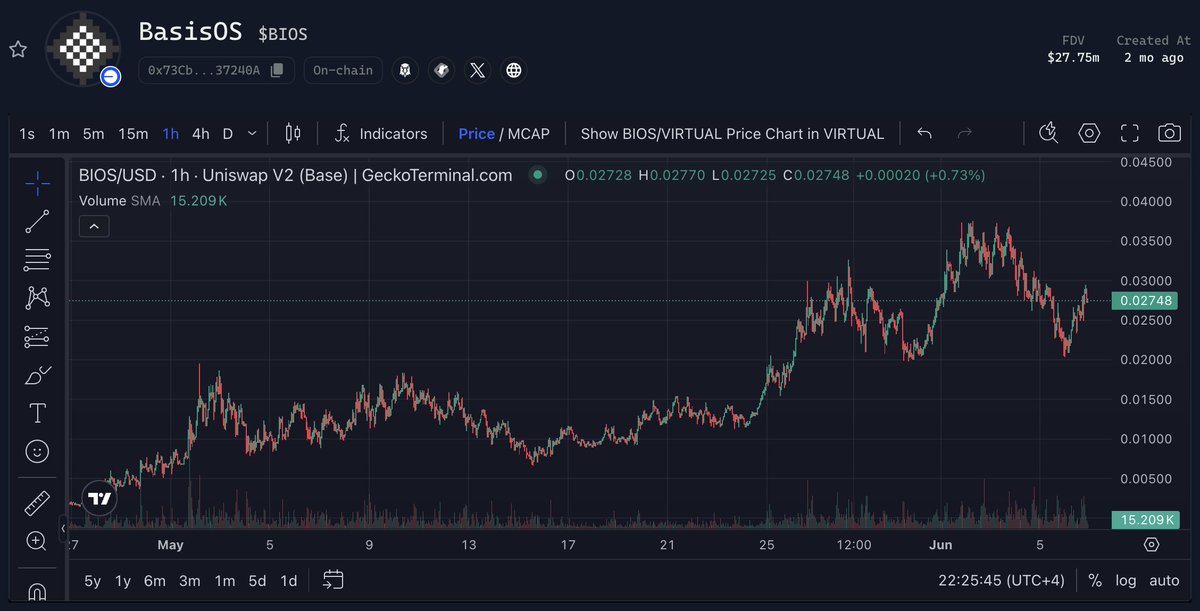Select the brush drawing tool
This screenshot has width=1200, height=611.
[37, 375]
